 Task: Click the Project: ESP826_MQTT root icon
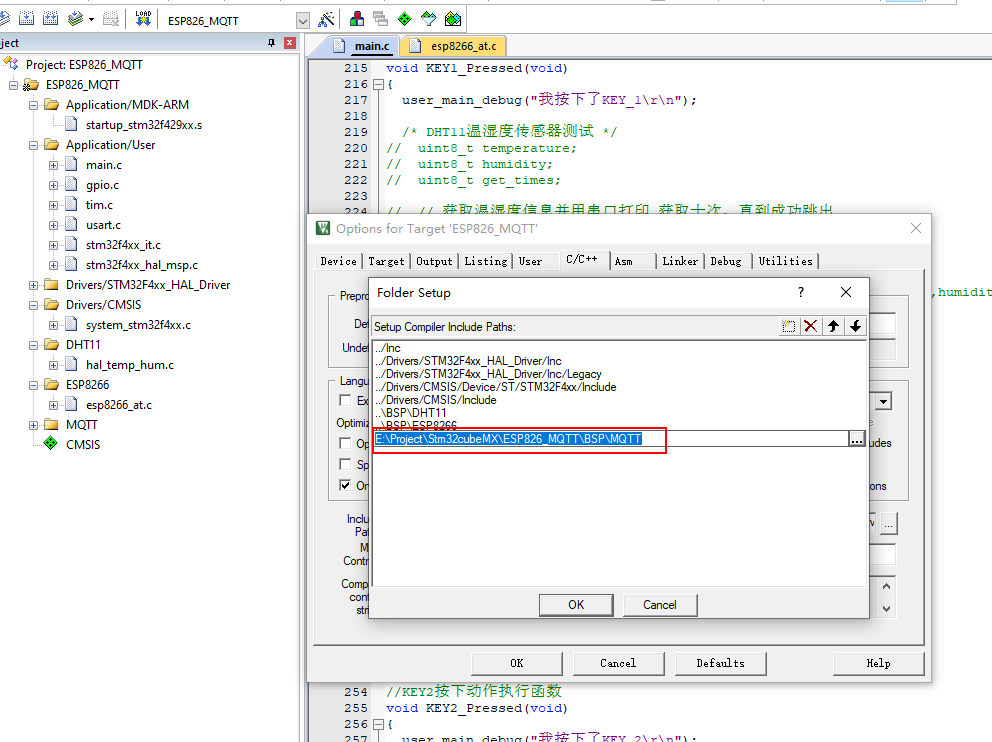(x=11, y=64)
